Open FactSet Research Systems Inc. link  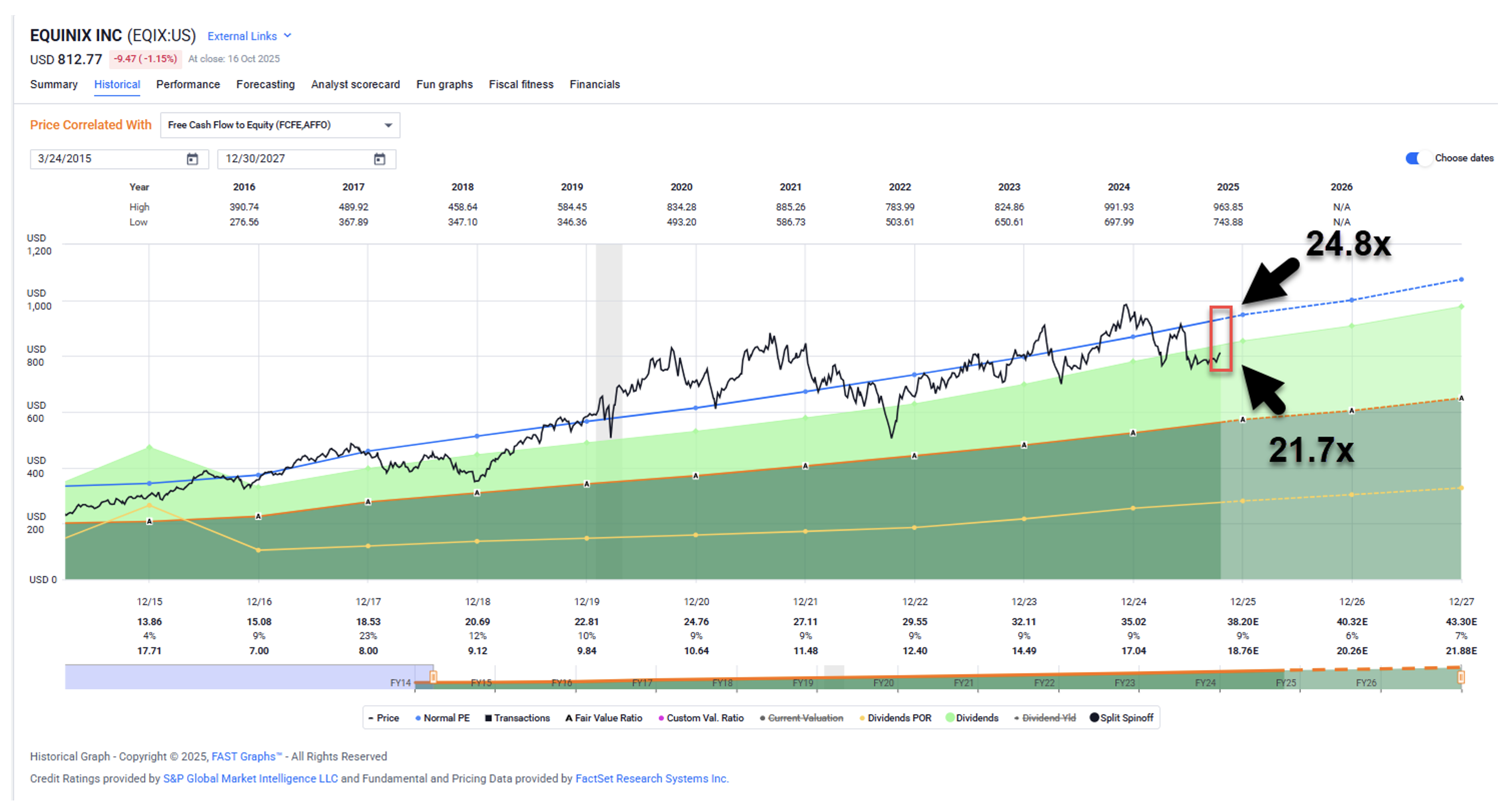pos(652,778)
